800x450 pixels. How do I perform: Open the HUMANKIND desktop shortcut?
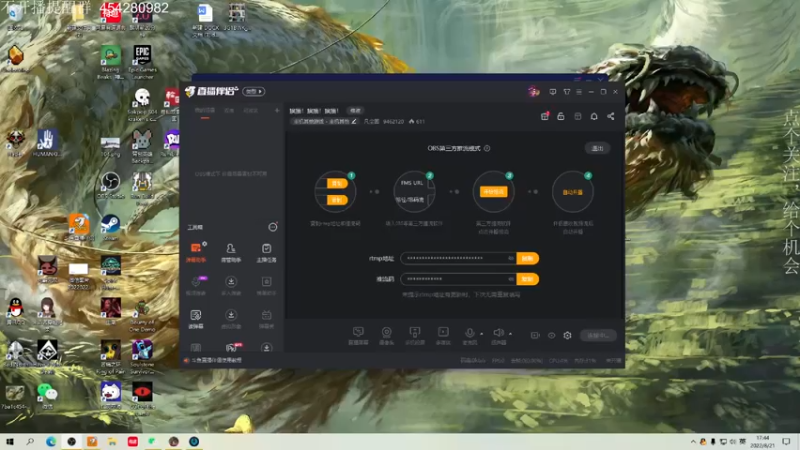click(47, 143)
